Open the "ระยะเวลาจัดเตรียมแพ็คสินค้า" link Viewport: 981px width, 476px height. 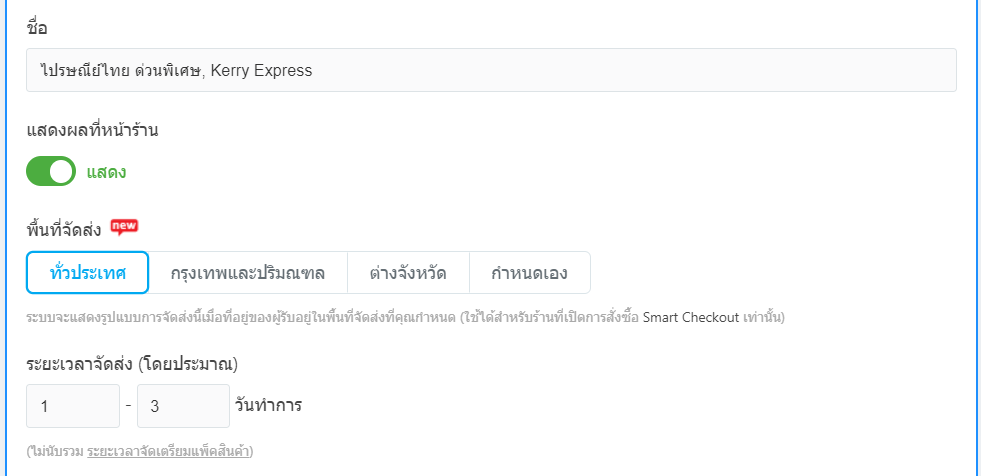pos(168,451)
